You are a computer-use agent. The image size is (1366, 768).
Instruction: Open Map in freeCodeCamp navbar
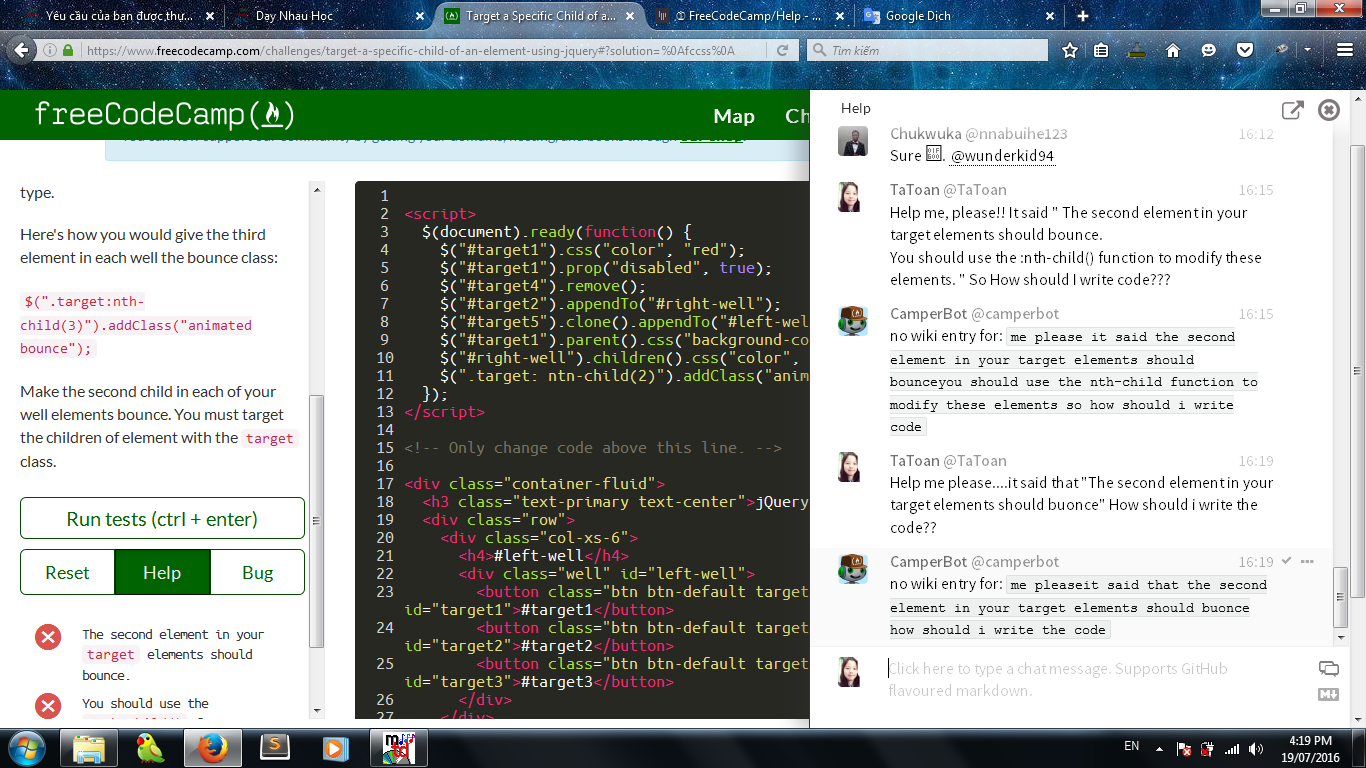(x=733, y=116)
